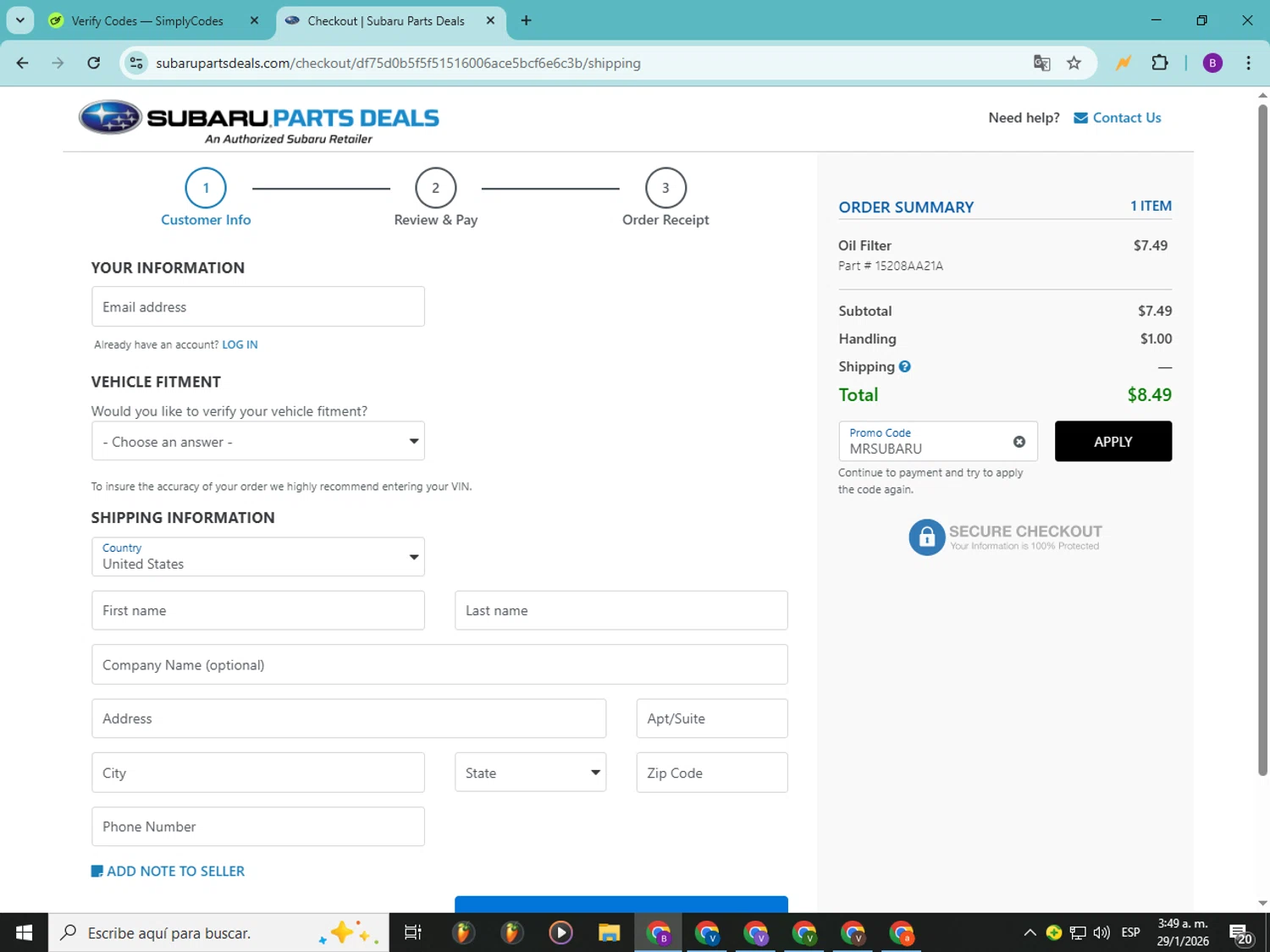Open the network tray icon
Image resolution: width=1270 pixels, height=952 pixels.
coord(1078,933)
